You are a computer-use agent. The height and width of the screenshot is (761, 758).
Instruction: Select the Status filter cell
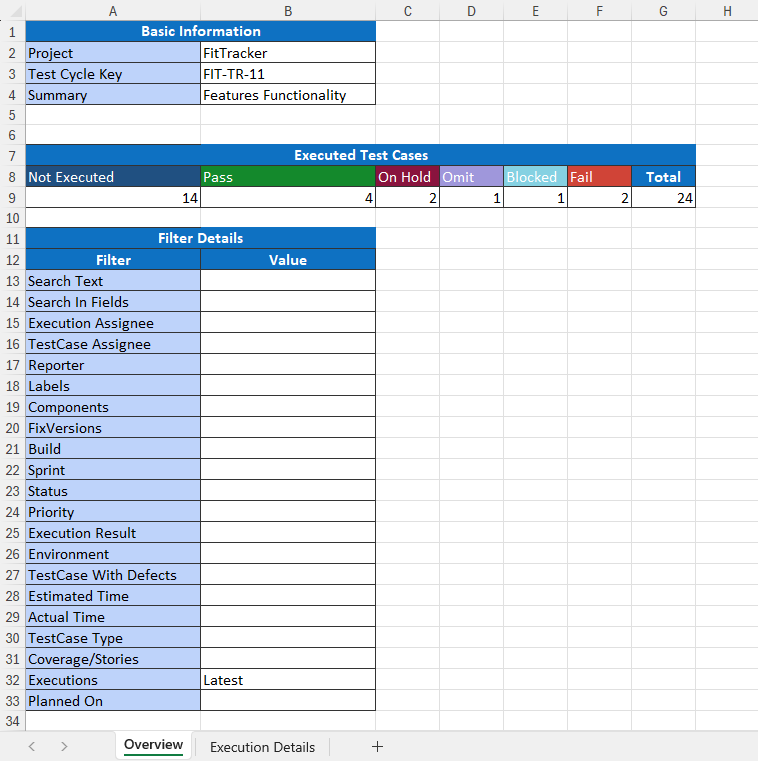point(113,491)
